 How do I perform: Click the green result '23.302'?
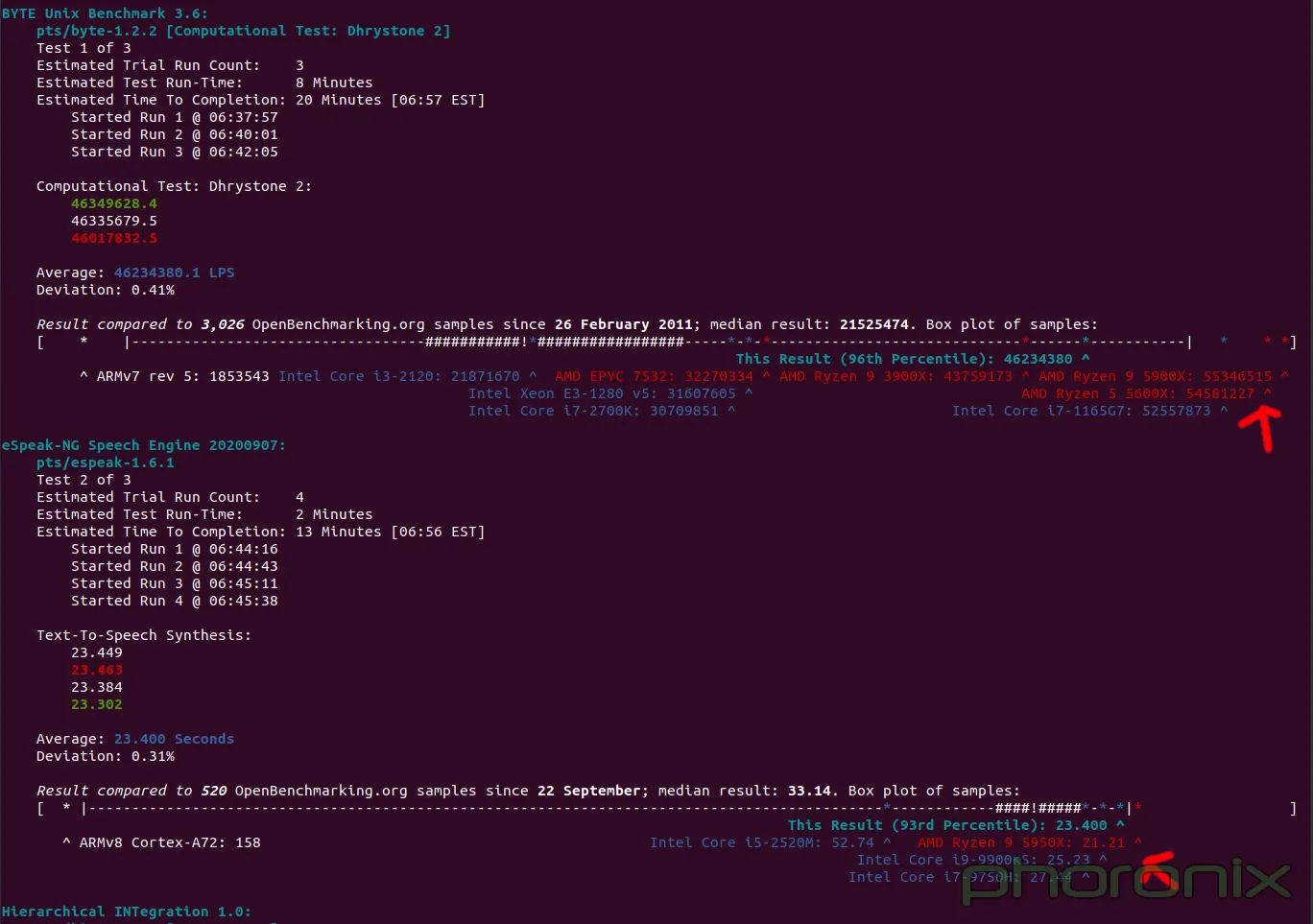point(97,704)
